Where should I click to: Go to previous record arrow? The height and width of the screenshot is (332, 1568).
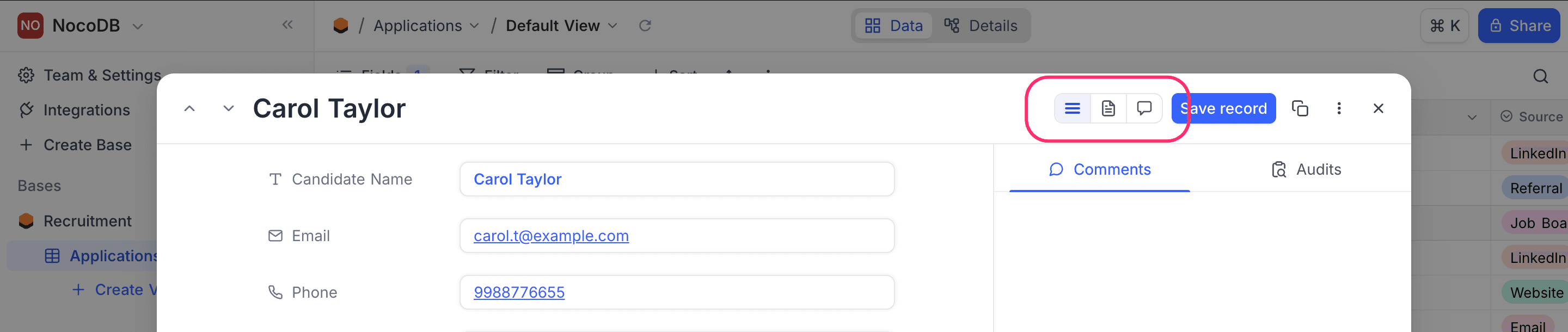pos(189,109)
